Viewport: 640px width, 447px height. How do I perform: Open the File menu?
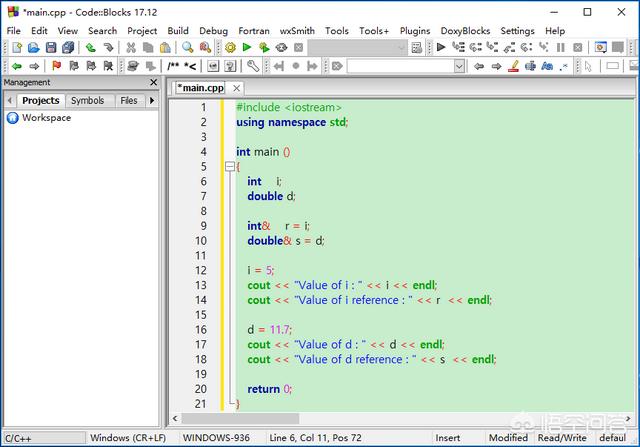pyautogui.click(x=13, y=31)
